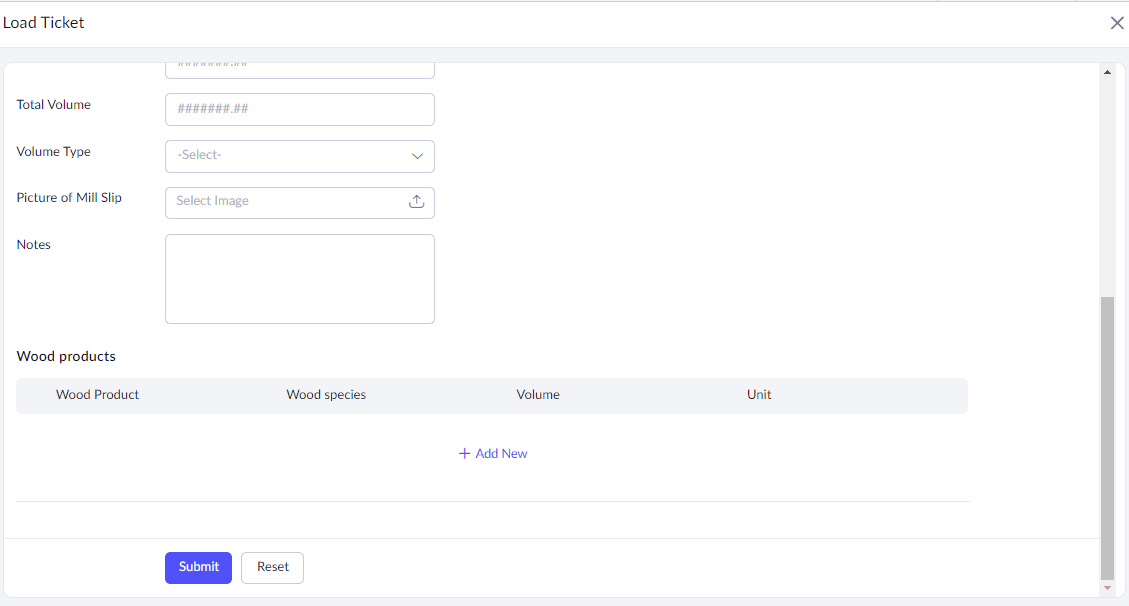Add a new wood product row
Viewport: 1129px width, 606px height.
(501, 454)
